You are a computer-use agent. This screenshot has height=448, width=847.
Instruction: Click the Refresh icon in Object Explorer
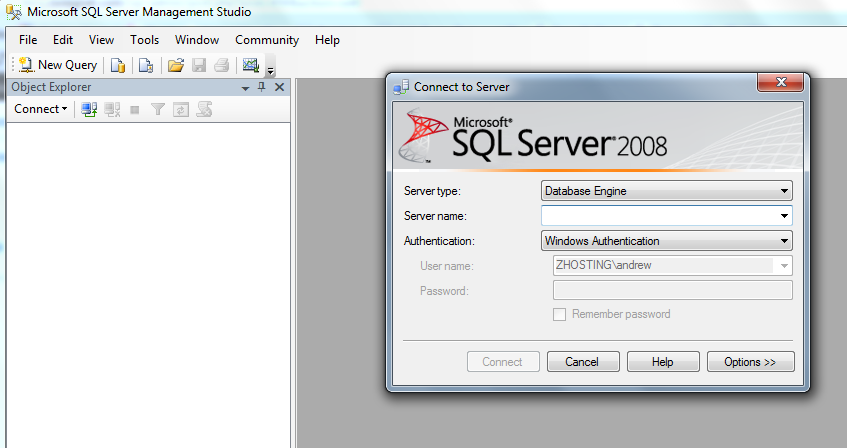[181, 110]
